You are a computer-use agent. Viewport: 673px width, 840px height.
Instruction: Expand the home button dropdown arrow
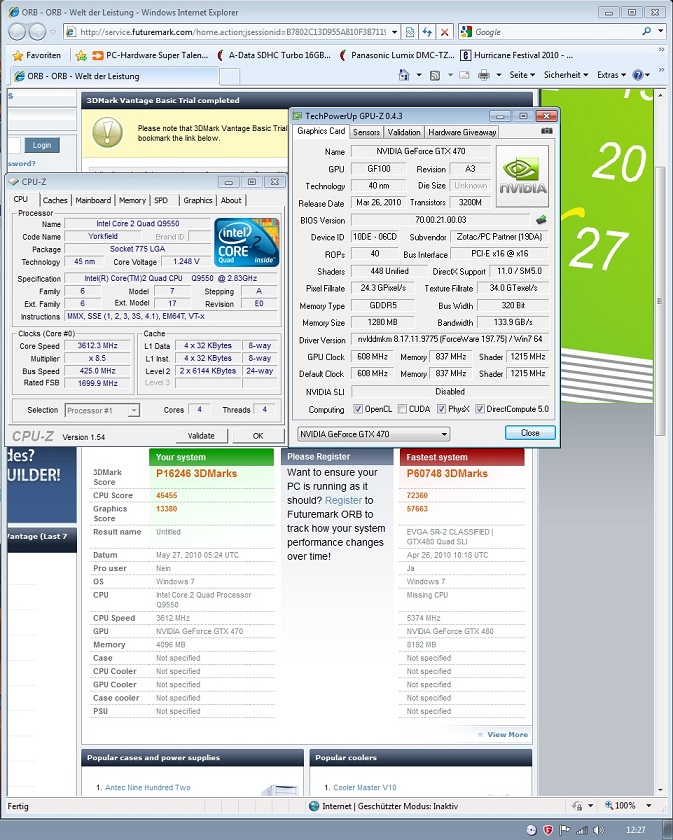coord(418,76)
